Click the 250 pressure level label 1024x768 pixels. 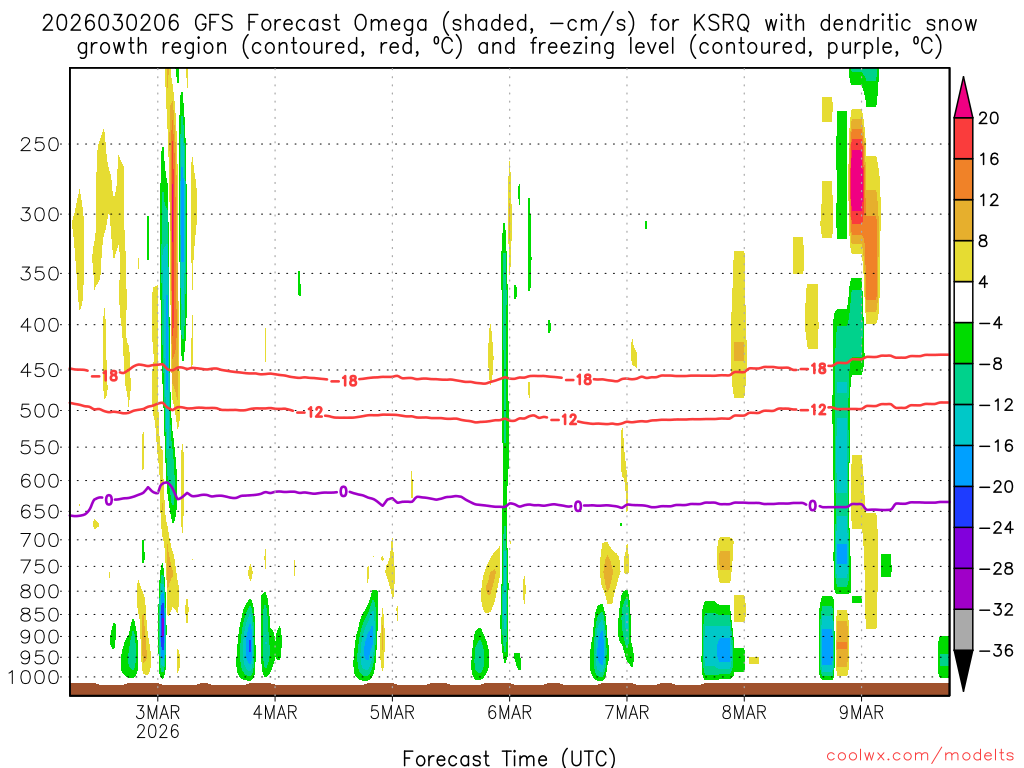point(40,144)
